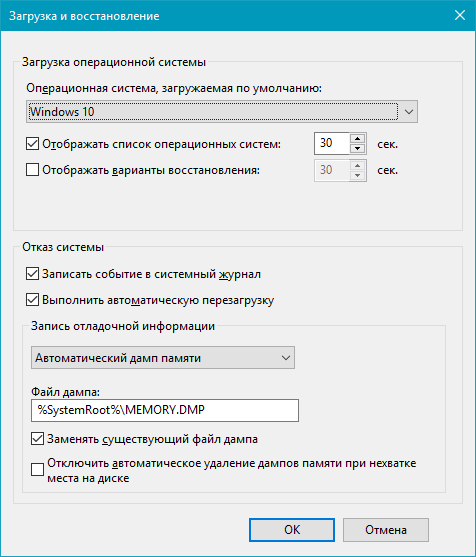Decrease OS list display time with down arrow
The image size is (476, 557).
(357, 148)
